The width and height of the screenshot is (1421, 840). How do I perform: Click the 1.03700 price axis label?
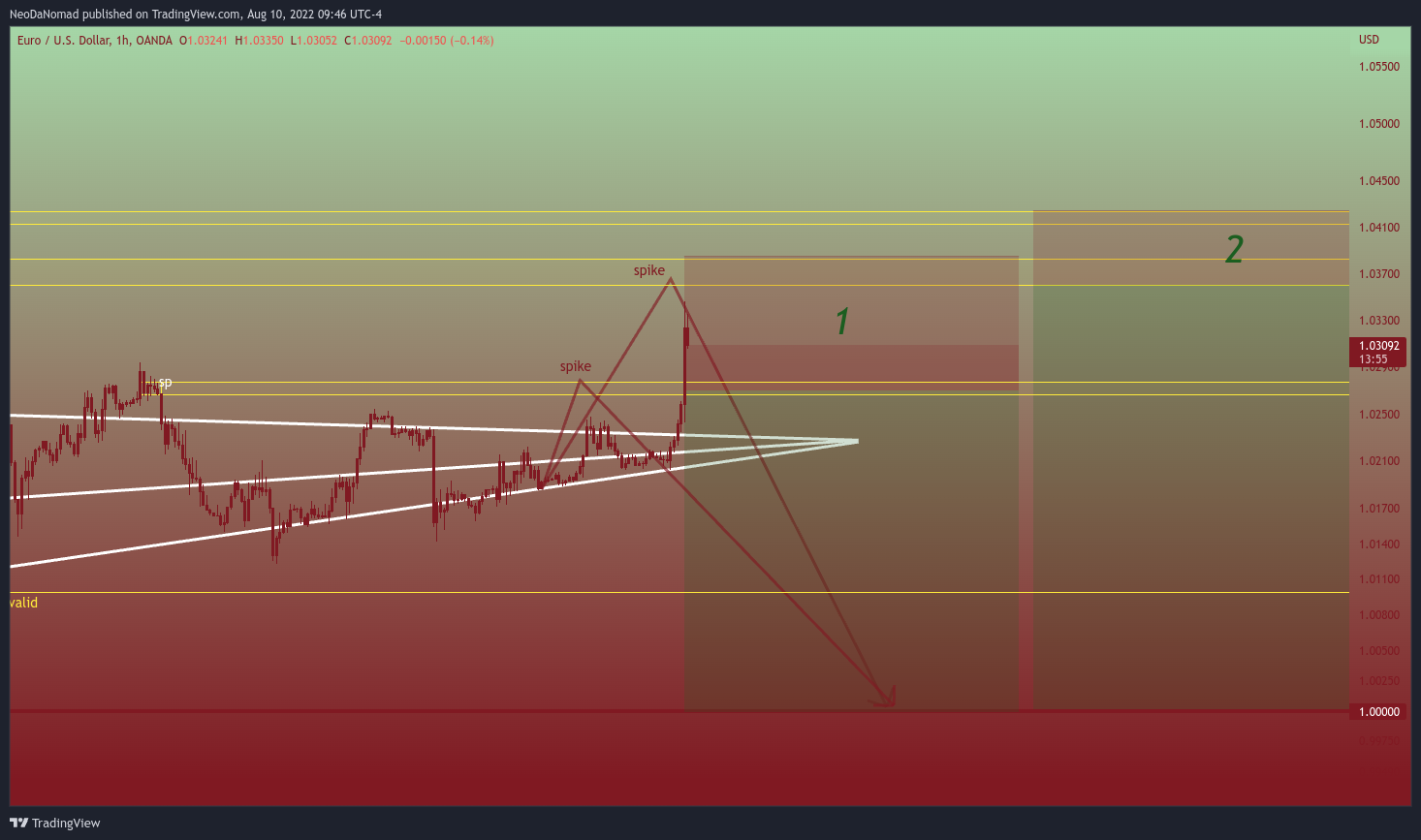(x=1379, y=274)
